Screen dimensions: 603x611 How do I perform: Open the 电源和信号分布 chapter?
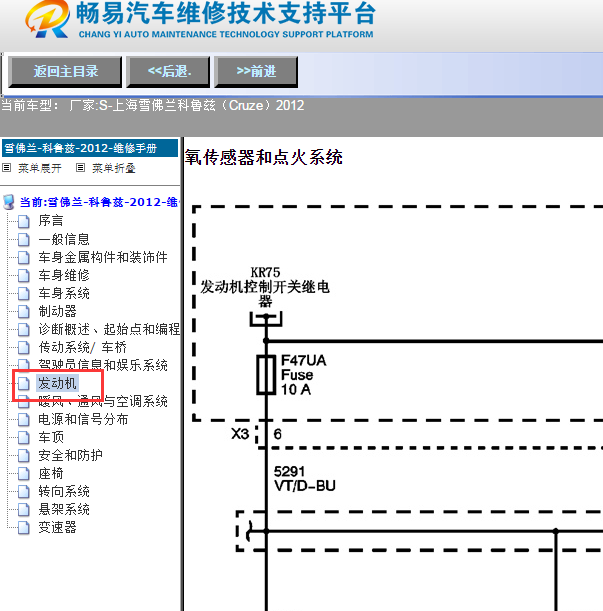(x=83, y=419)
